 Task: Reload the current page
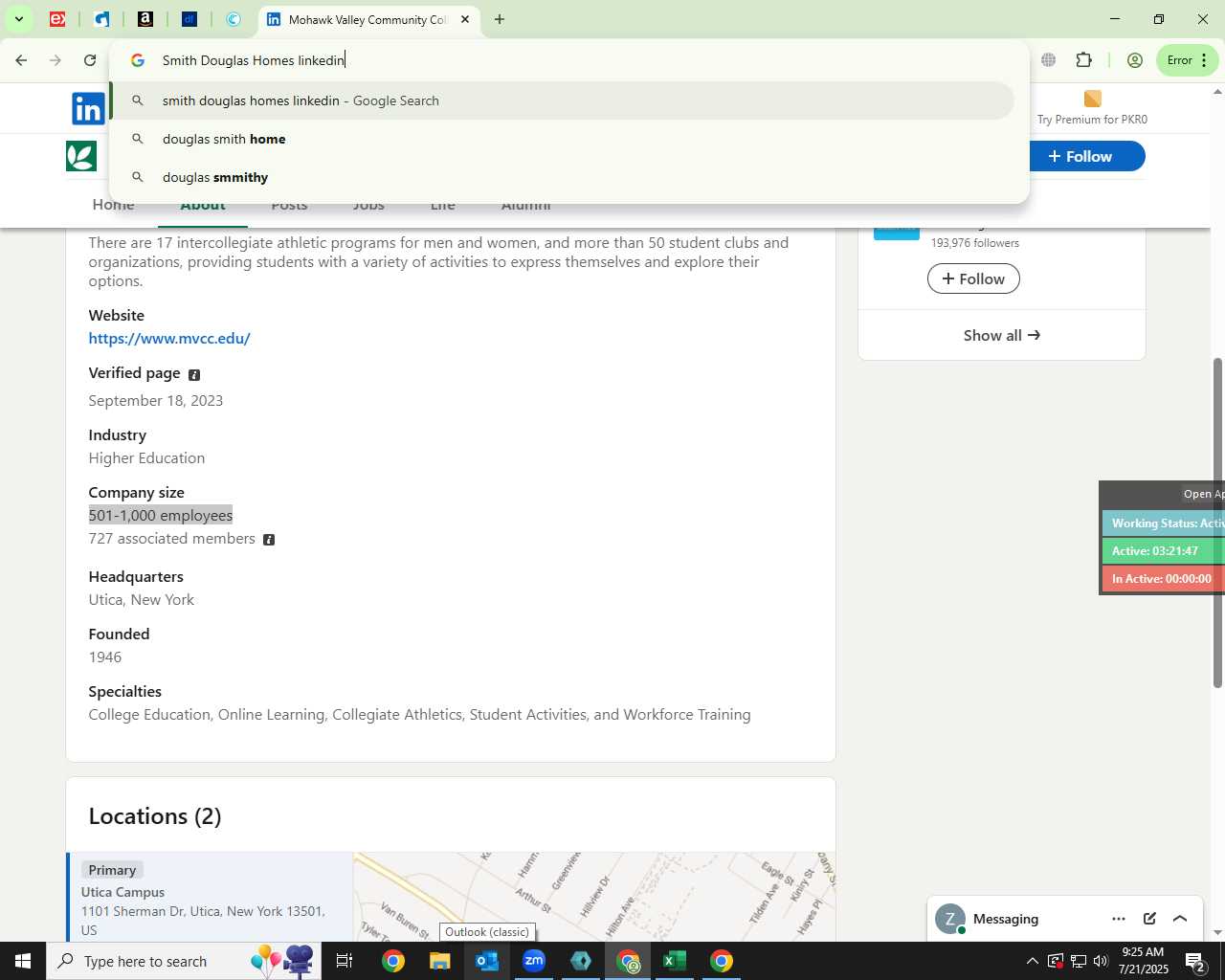coord(90,60)
